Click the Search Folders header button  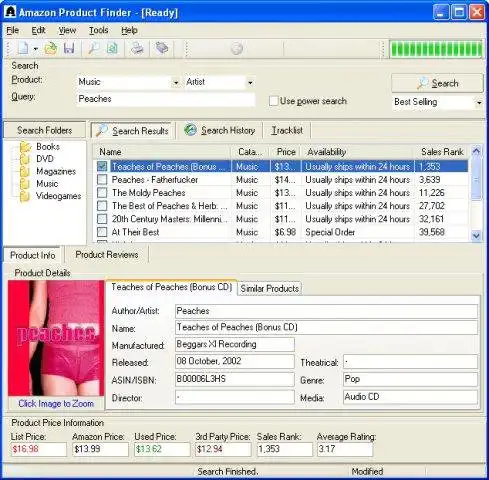pos(45,130)
